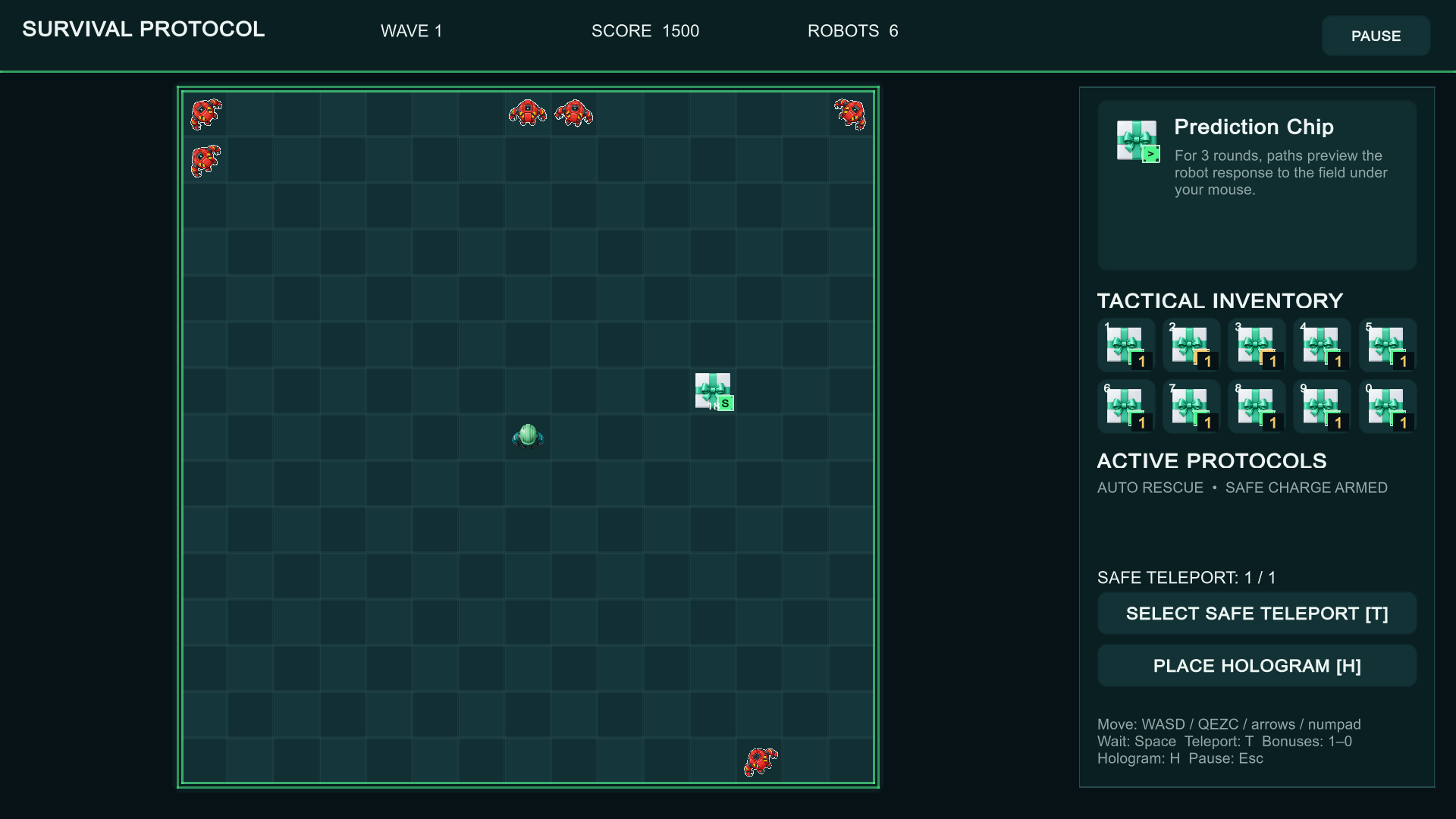Image resolution: width=1456 pixels, height=819 pixels.
Task: Click the SCORE 1500 readout
Action: point(645,31)
